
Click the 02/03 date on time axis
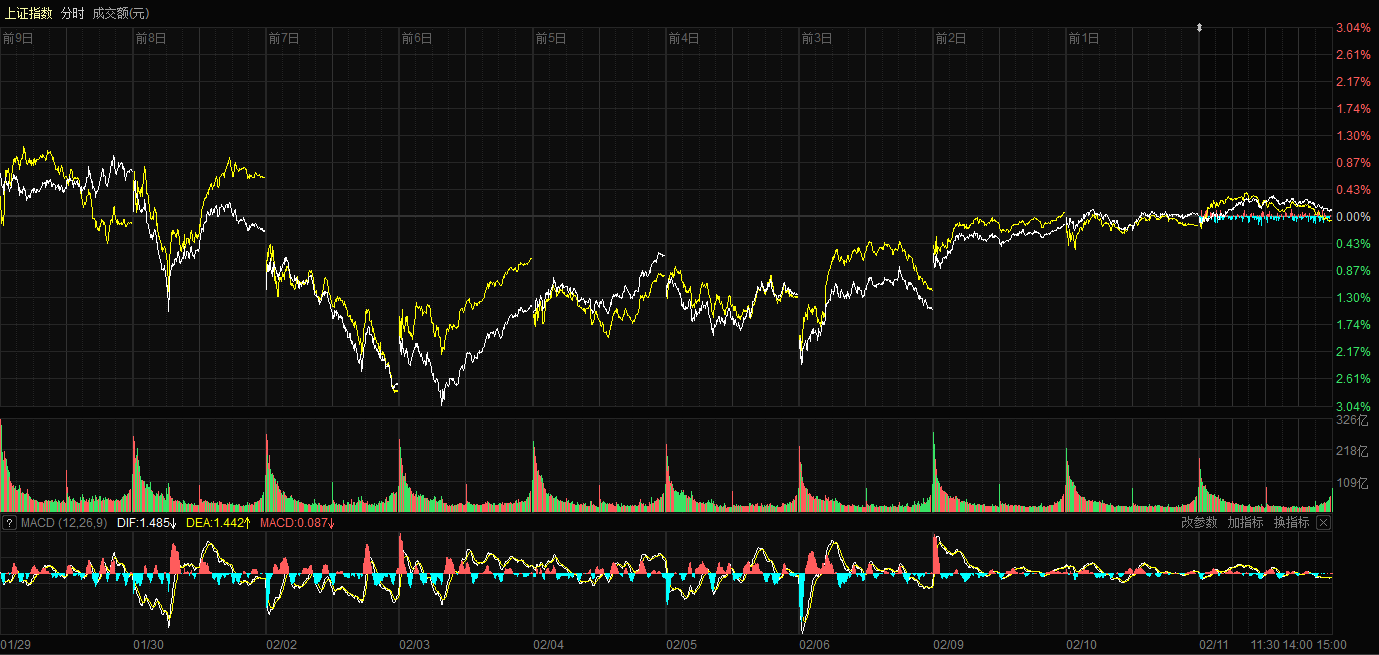click(415, 645)
